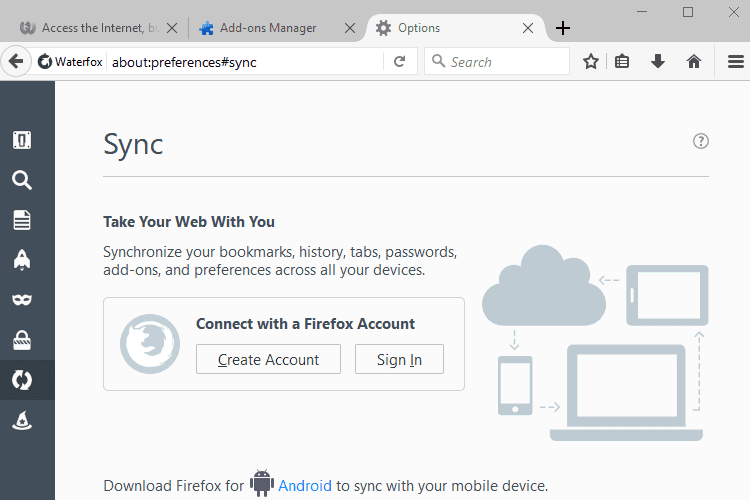Click the Sign In button
The width and height of the screenshot is (750, 500).
click(399, 359)
